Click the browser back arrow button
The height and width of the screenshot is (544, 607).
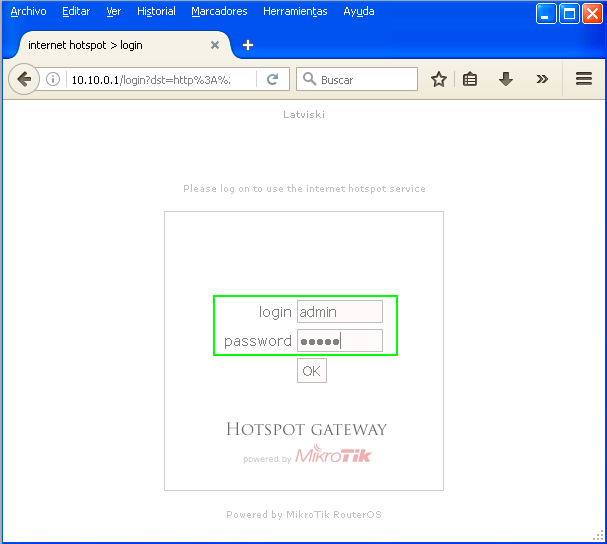tap(23, 79)
